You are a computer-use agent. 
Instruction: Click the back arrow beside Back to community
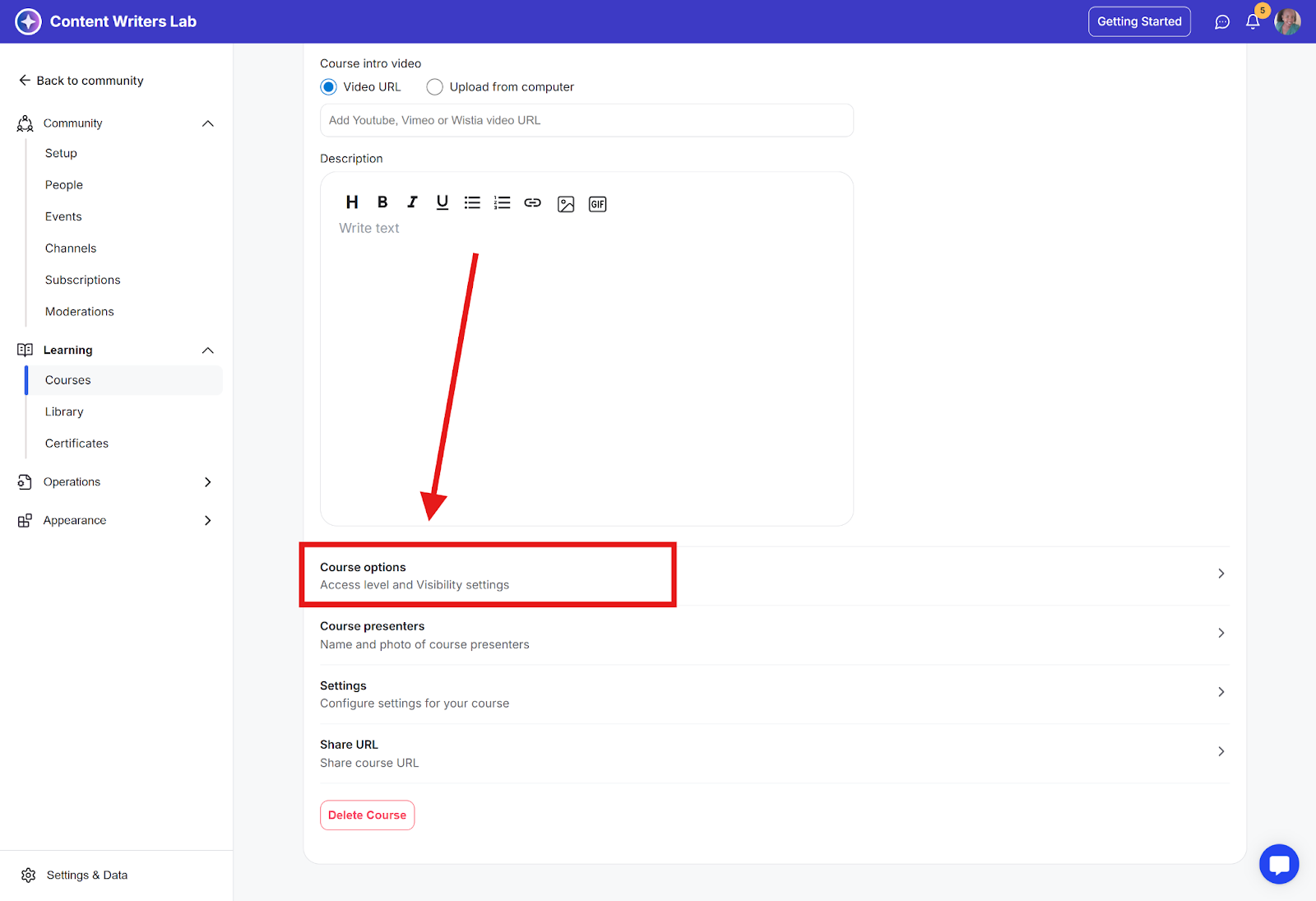pyautogui.click(x=25, y=81)
